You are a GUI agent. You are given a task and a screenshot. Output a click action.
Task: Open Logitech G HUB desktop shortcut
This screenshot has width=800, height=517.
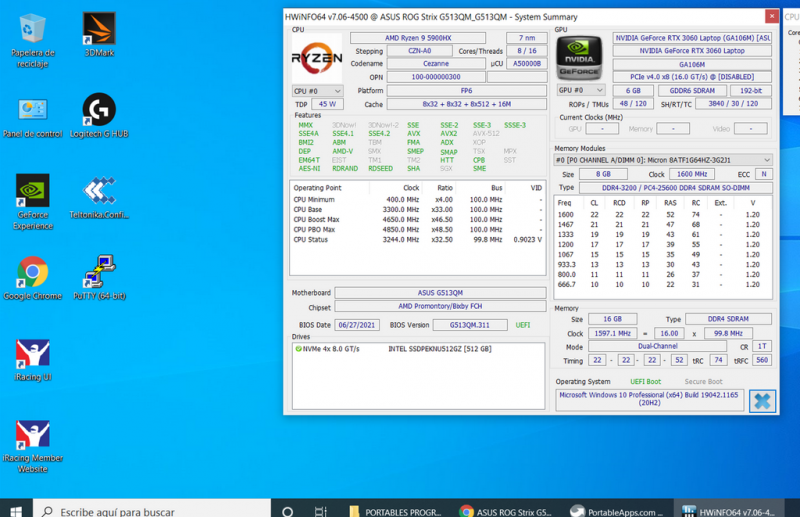[99, 116]
